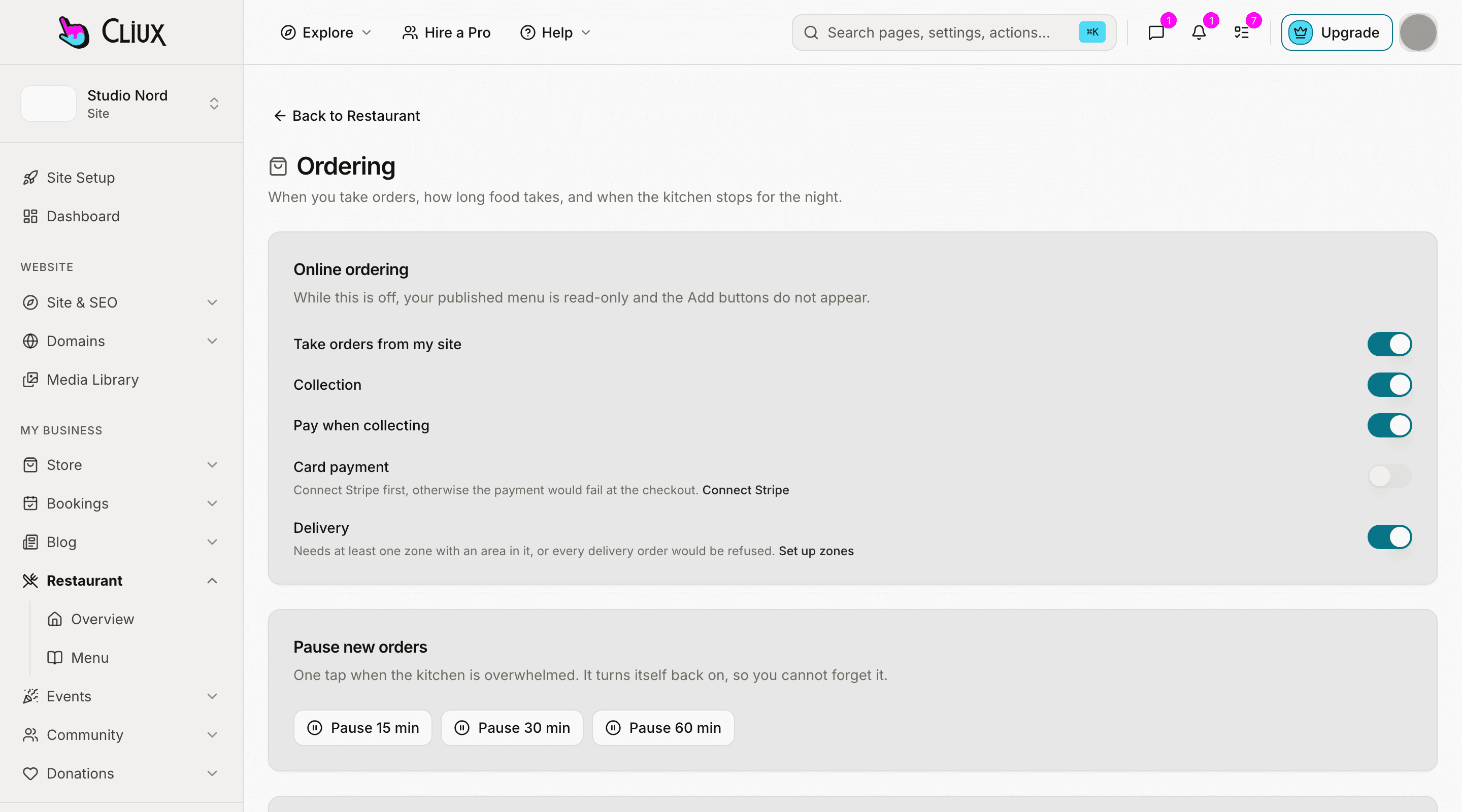Click Pause 15 min

click(x=362, y=727)
